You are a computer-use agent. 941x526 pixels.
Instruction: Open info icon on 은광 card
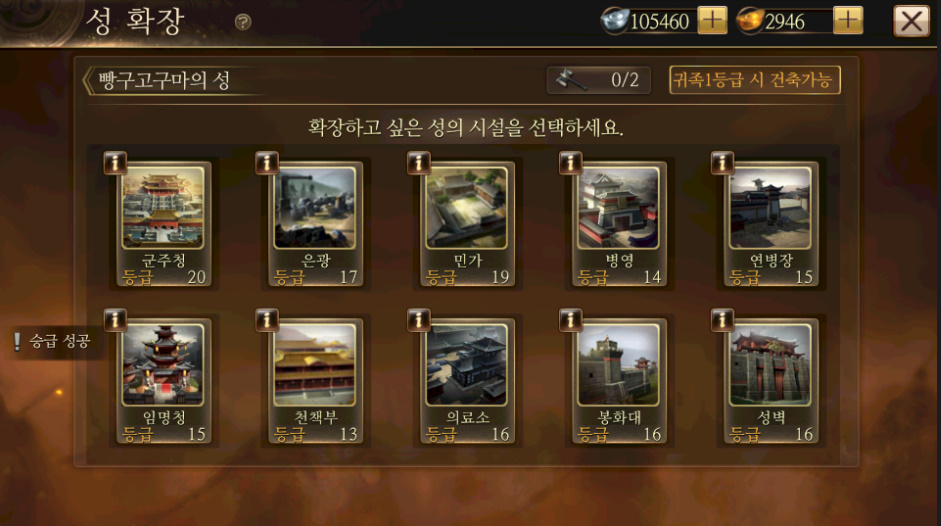pyautogui.click(x=266, y=162)
